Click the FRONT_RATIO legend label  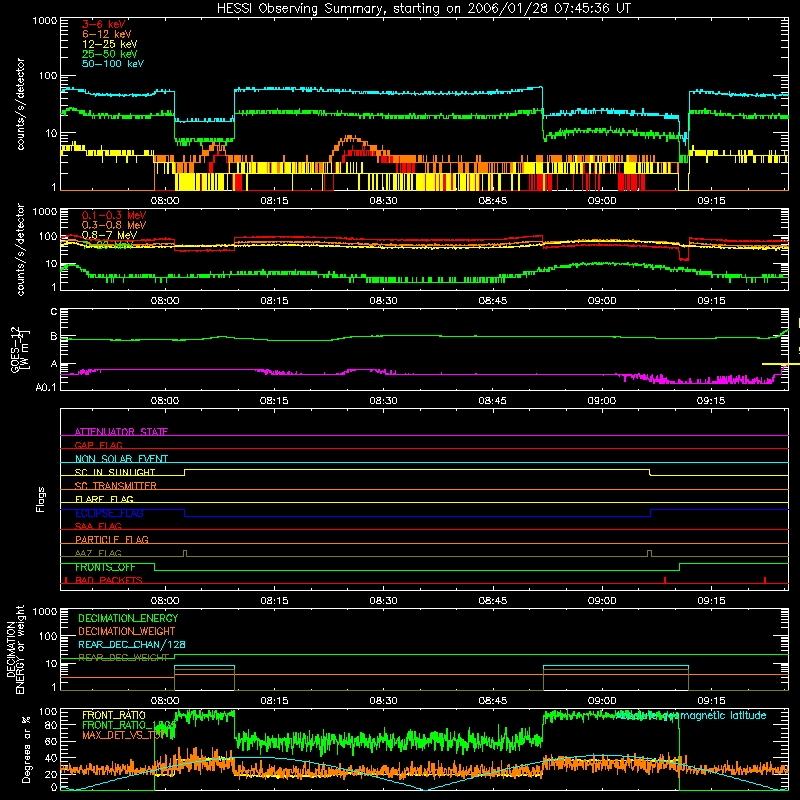[x=114, y=715]
